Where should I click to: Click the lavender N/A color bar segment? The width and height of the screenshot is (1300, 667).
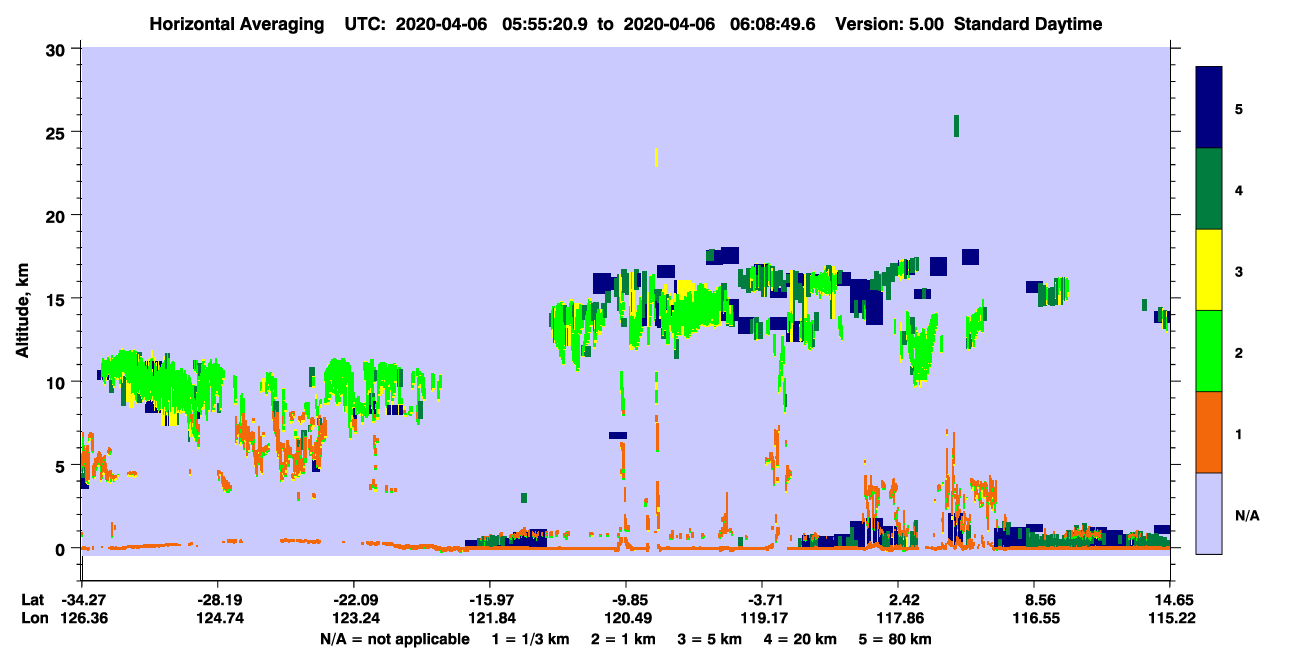[1209, 513]
